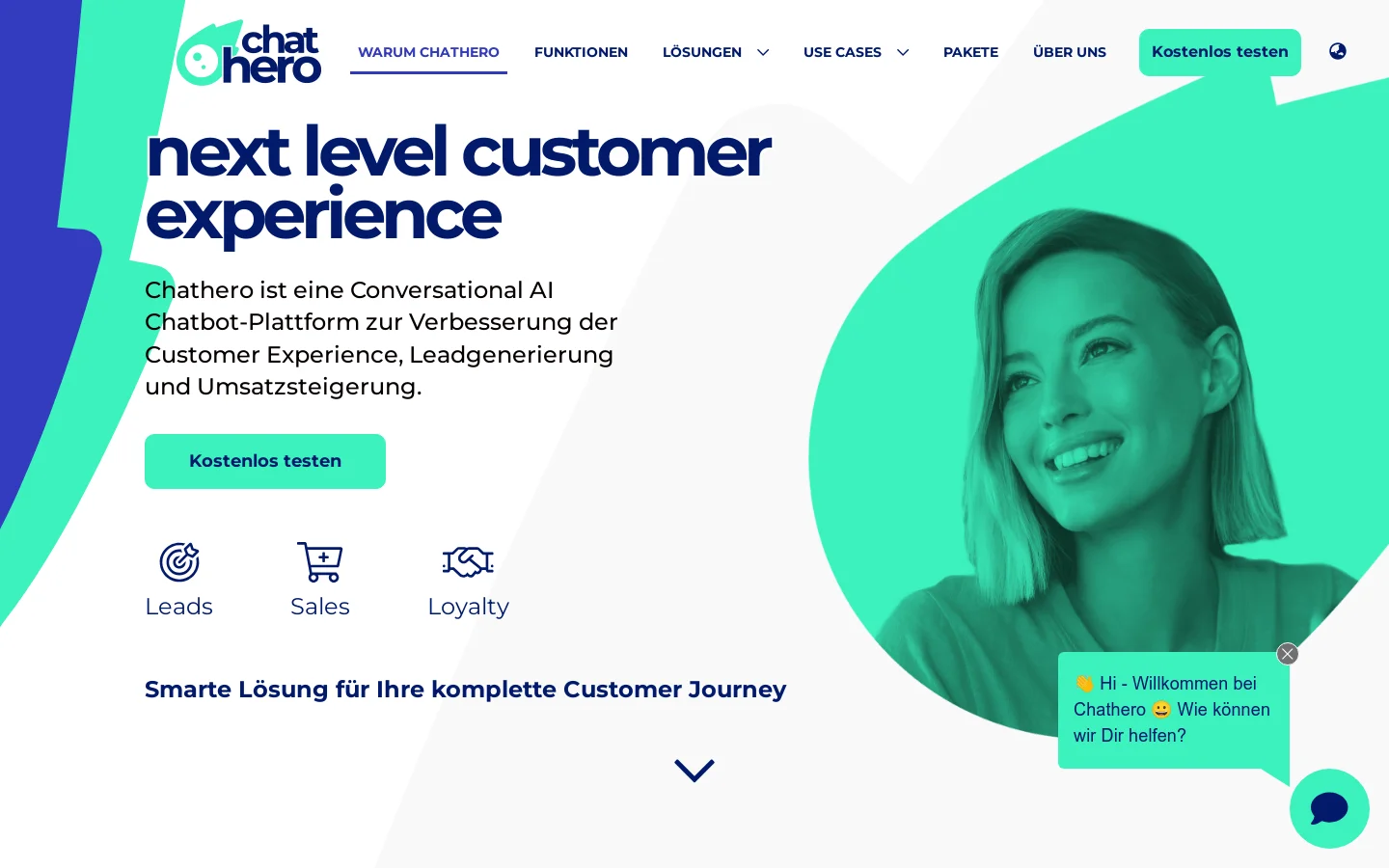Click the Leads target icon
Image resolution: width=1389 pixels, height=868 pixels.
[179, 562]
